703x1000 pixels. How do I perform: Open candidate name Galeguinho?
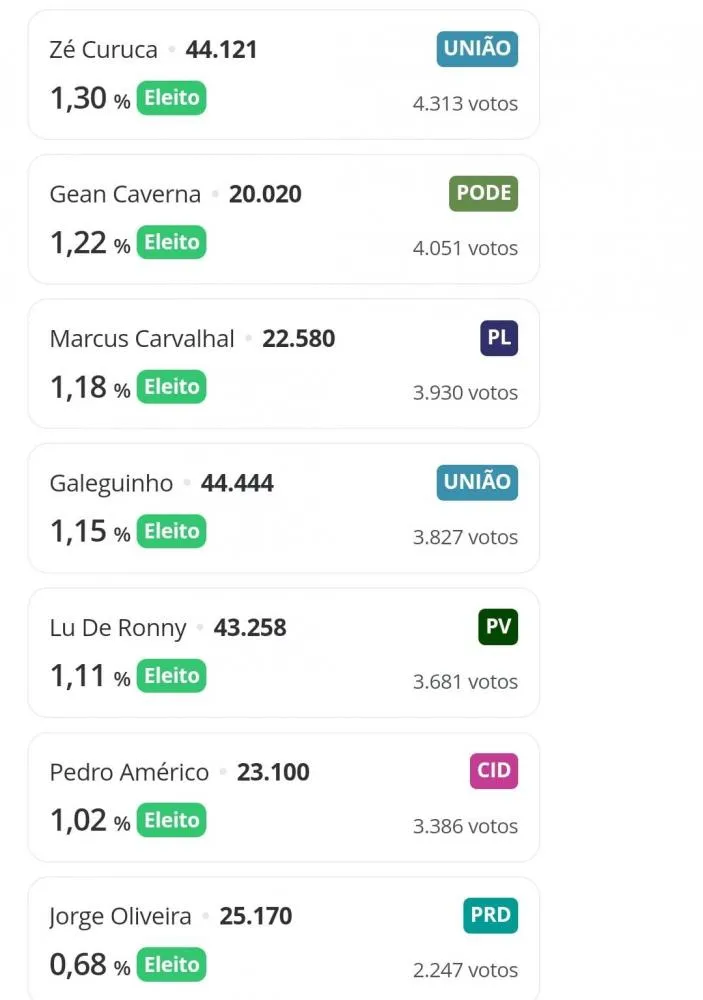[x=111, y=484]
